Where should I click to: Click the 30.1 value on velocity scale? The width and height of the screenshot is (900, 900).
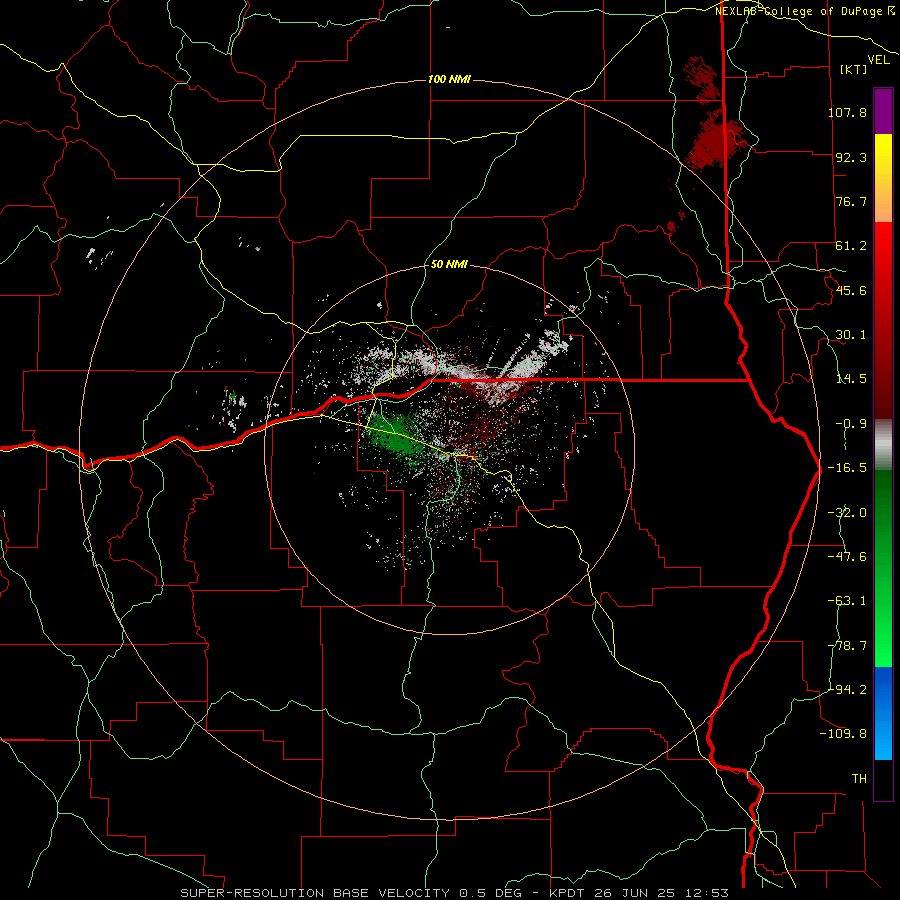(x=851, y=335)
